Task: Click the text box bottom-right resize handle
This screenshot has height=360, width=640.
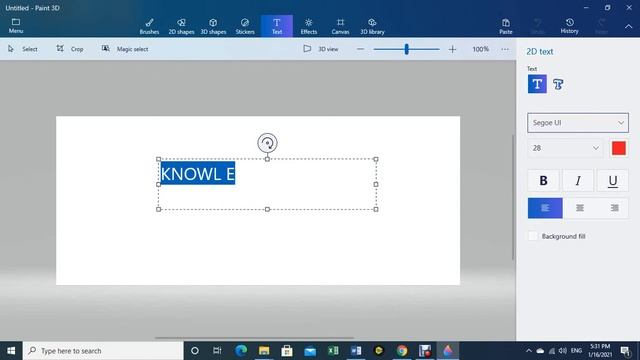Action: pyautogui.click(x=376, y=209)
